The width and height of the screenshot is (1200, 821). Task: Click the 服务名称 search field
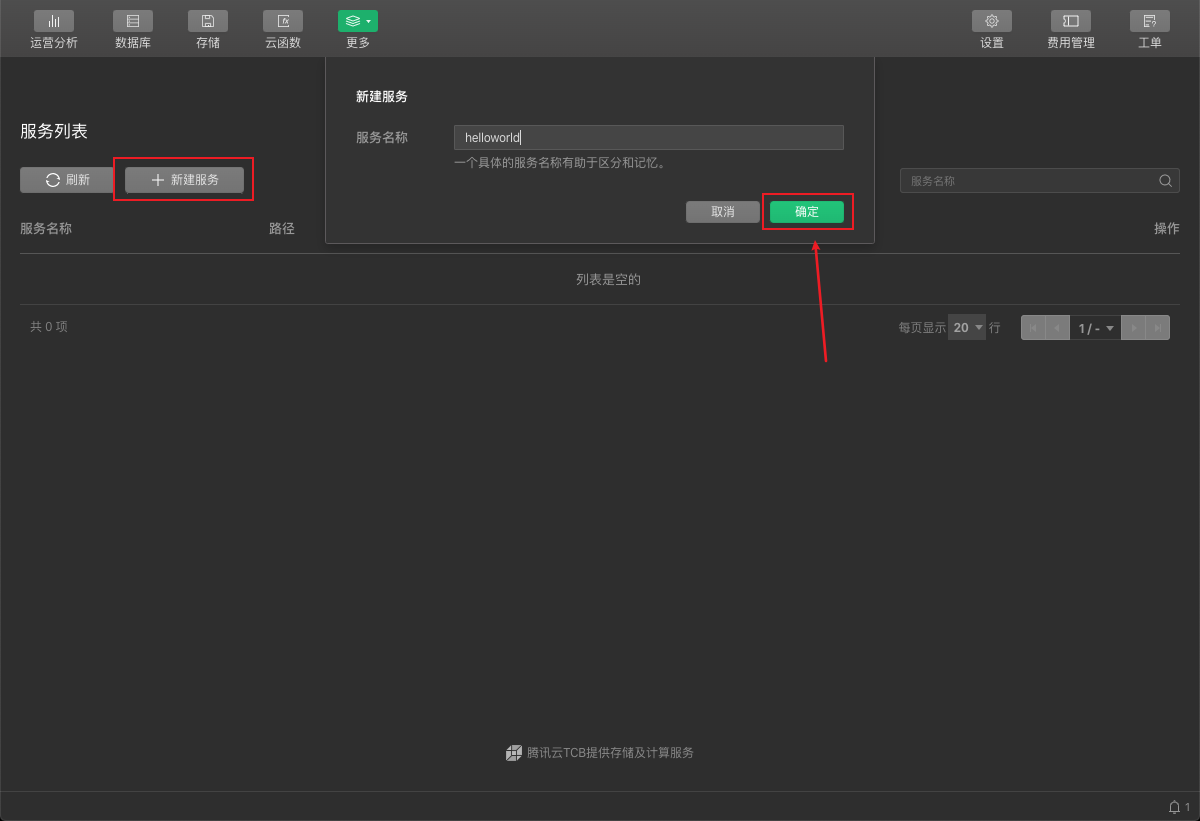tap(1028, 181)
